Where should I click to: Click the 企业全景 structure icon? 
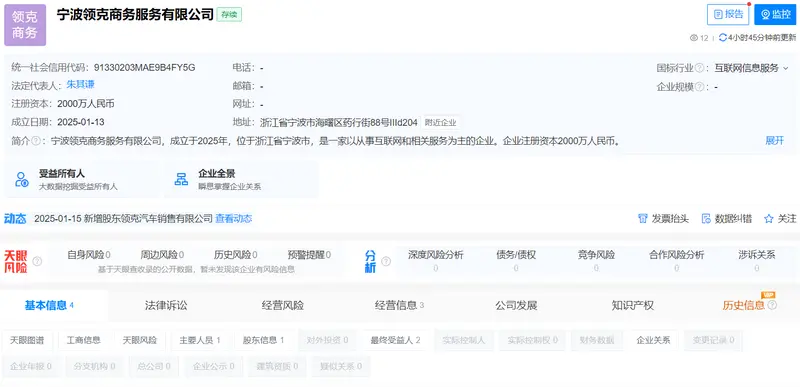181,179
